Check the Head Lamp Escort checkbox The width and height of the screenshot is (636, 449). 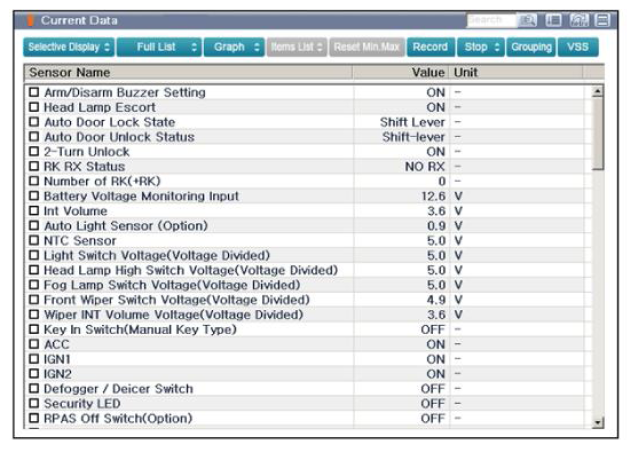tap(34, 107)
